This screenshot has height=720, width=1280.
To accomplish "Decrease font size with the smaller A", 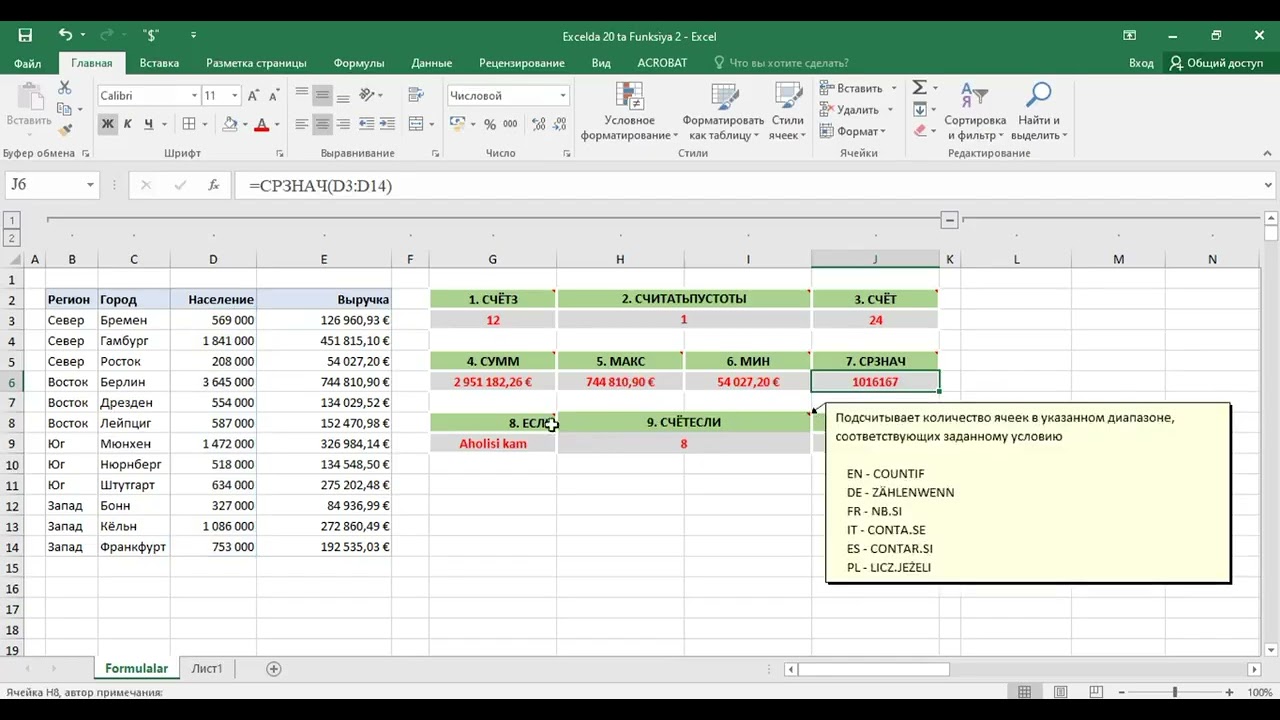I will coord(273,96).
